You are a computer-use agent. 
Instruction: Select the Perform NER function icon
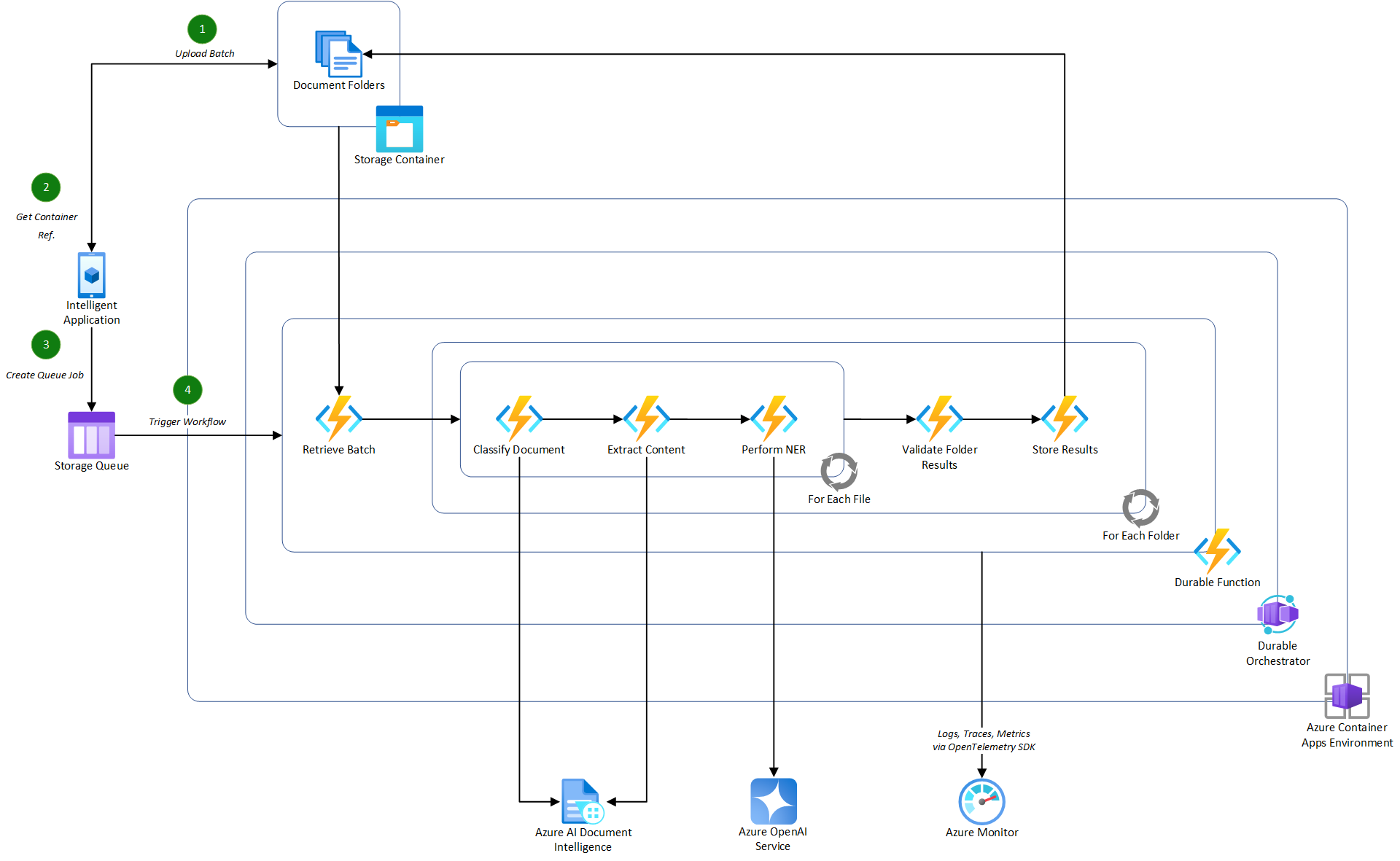point(774,418)
